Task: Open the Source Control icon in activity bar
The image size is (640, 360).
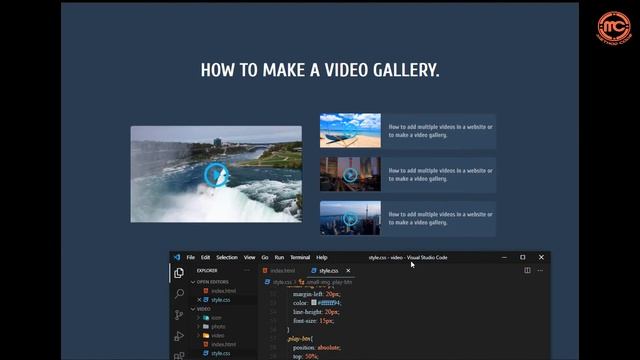Action: 179,315
